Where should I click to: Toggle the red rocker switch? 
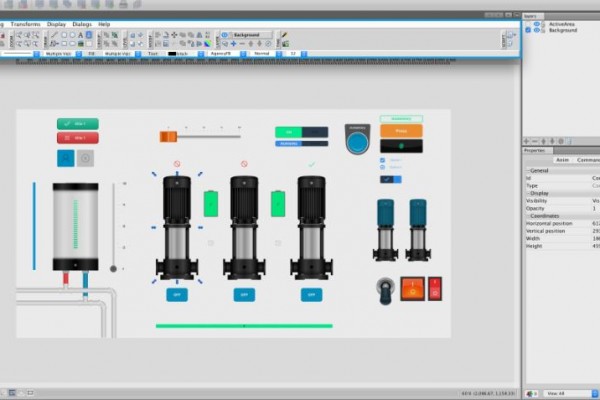(435, 288)
